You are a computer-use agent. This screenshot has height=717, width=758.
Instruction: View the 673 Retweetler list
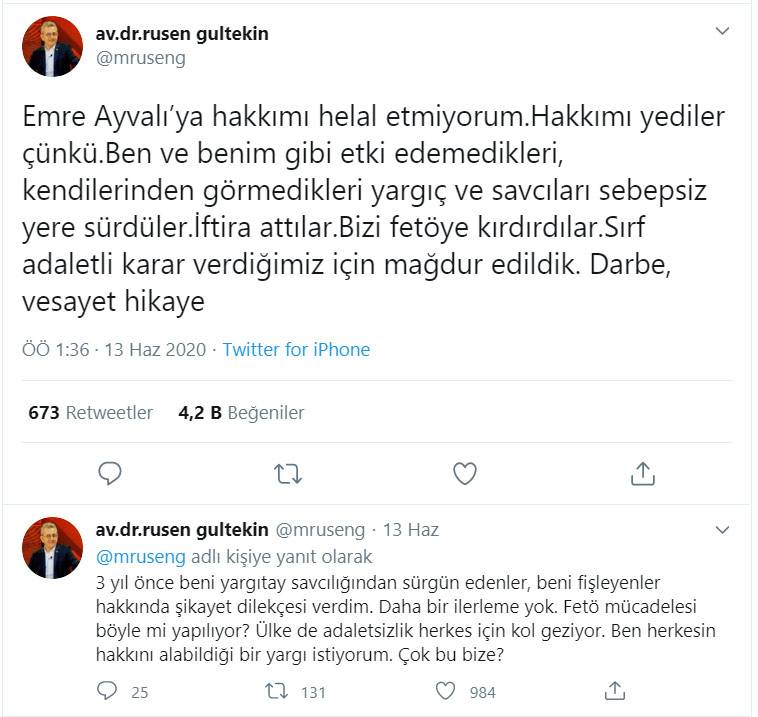click(x=91, y=413)
